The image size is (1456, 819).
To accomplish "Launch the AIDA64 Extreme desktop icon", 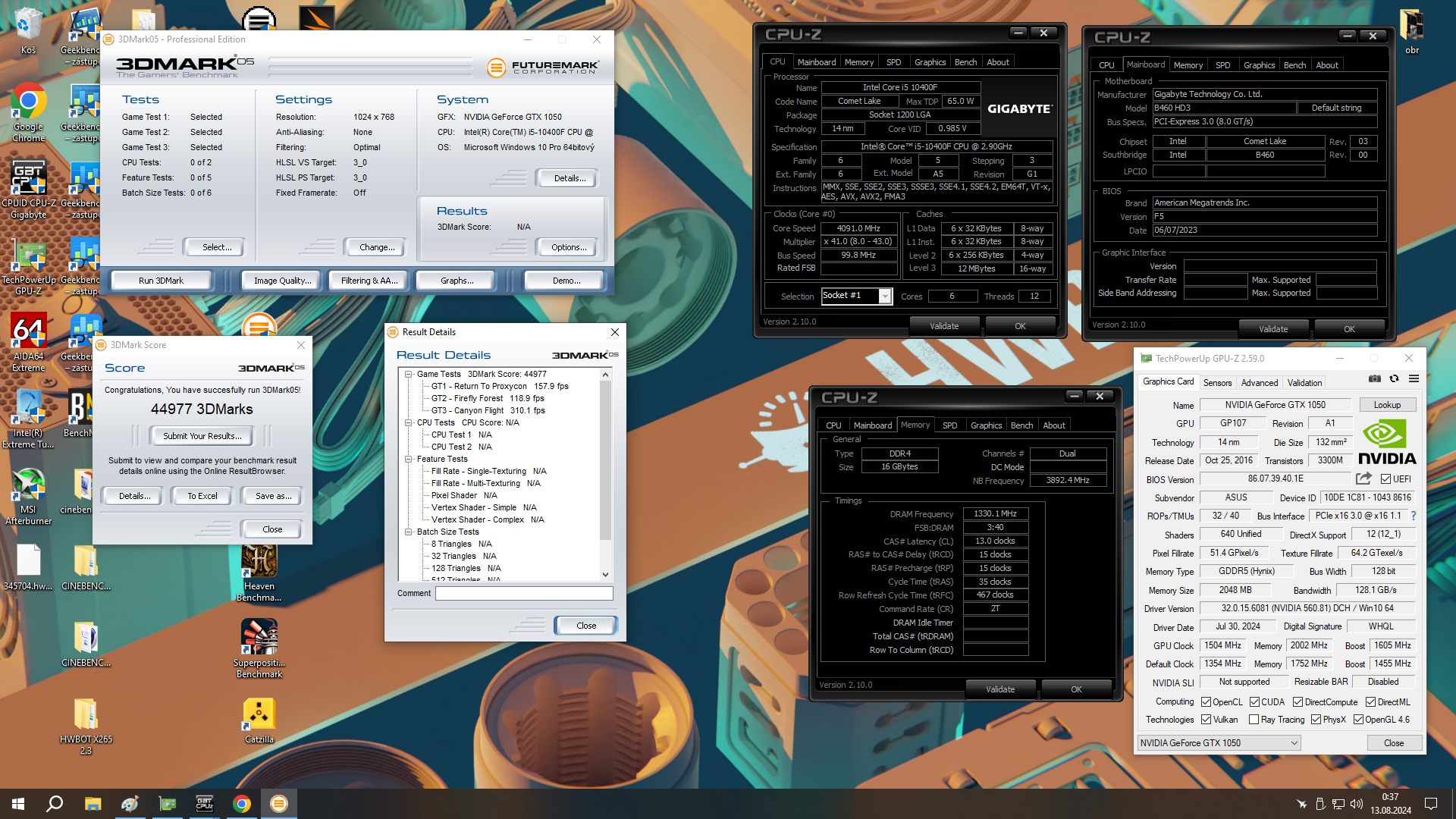I will tap(28, 343).
